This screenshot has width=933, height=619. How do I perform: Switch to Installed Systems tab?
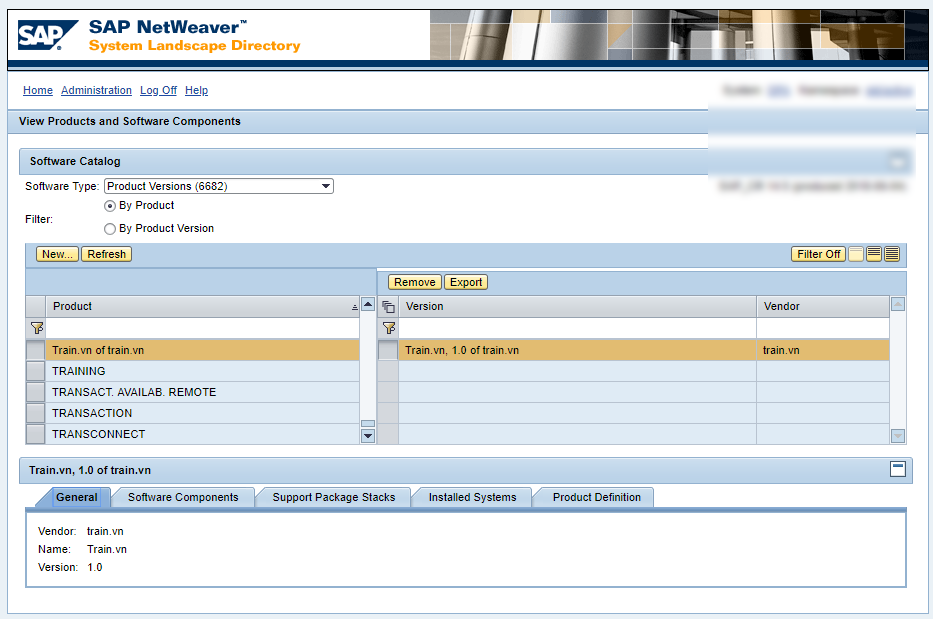pyautogui.click(x=472, y=497)
